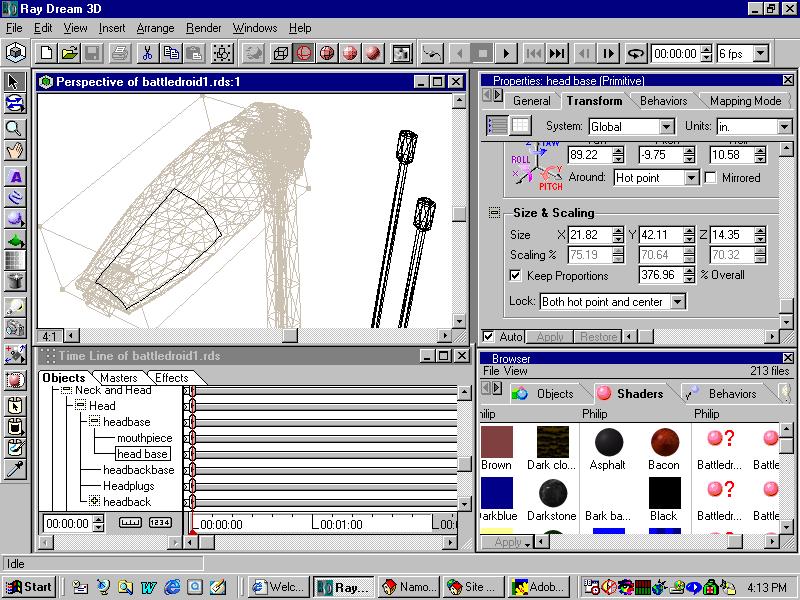Select the 3D Text tool
This screenshot has width=800, height=600.
coord(15,177)
